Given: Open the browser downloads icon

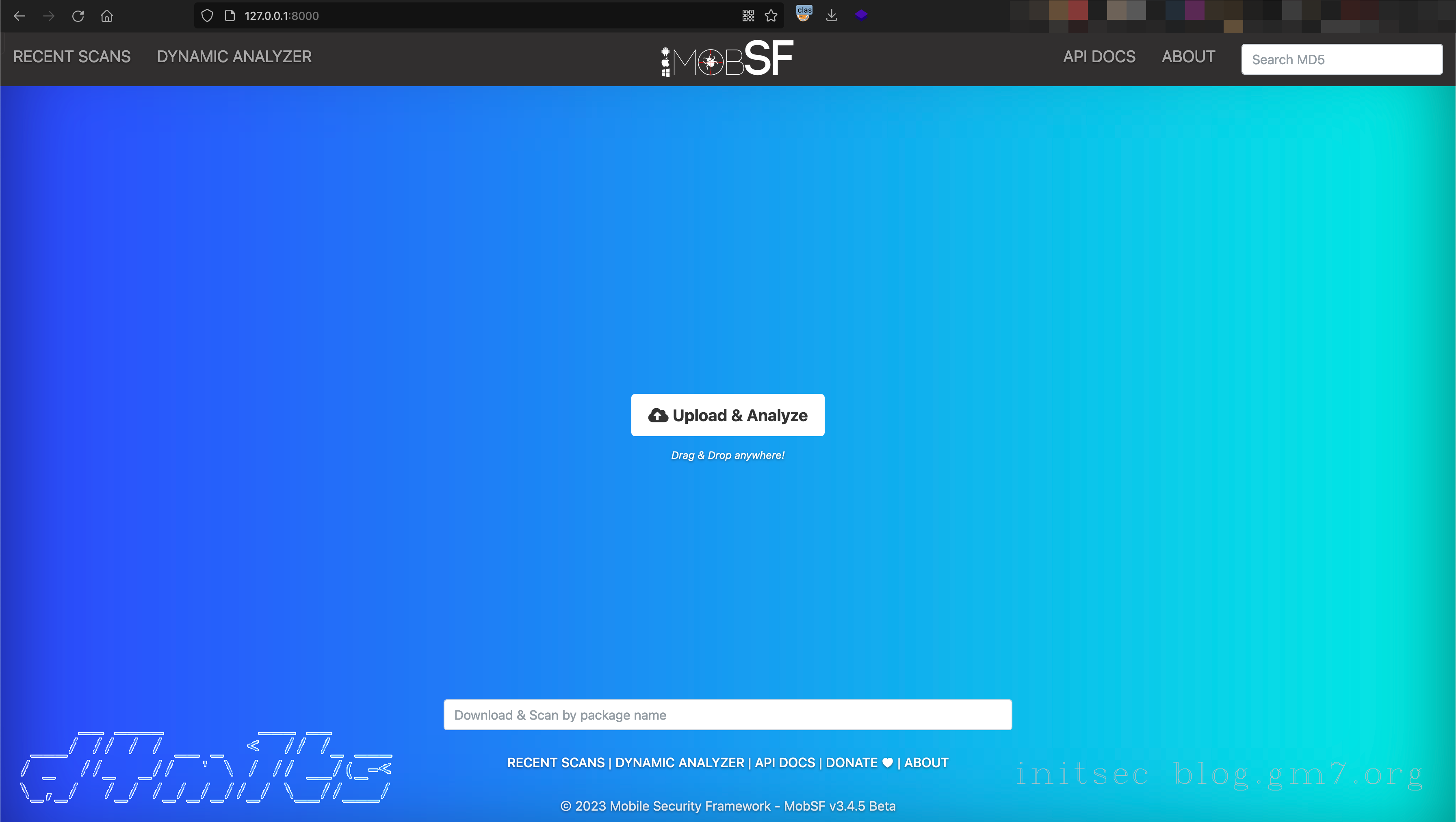Looking at the screenshot, I should coord(831,16).
